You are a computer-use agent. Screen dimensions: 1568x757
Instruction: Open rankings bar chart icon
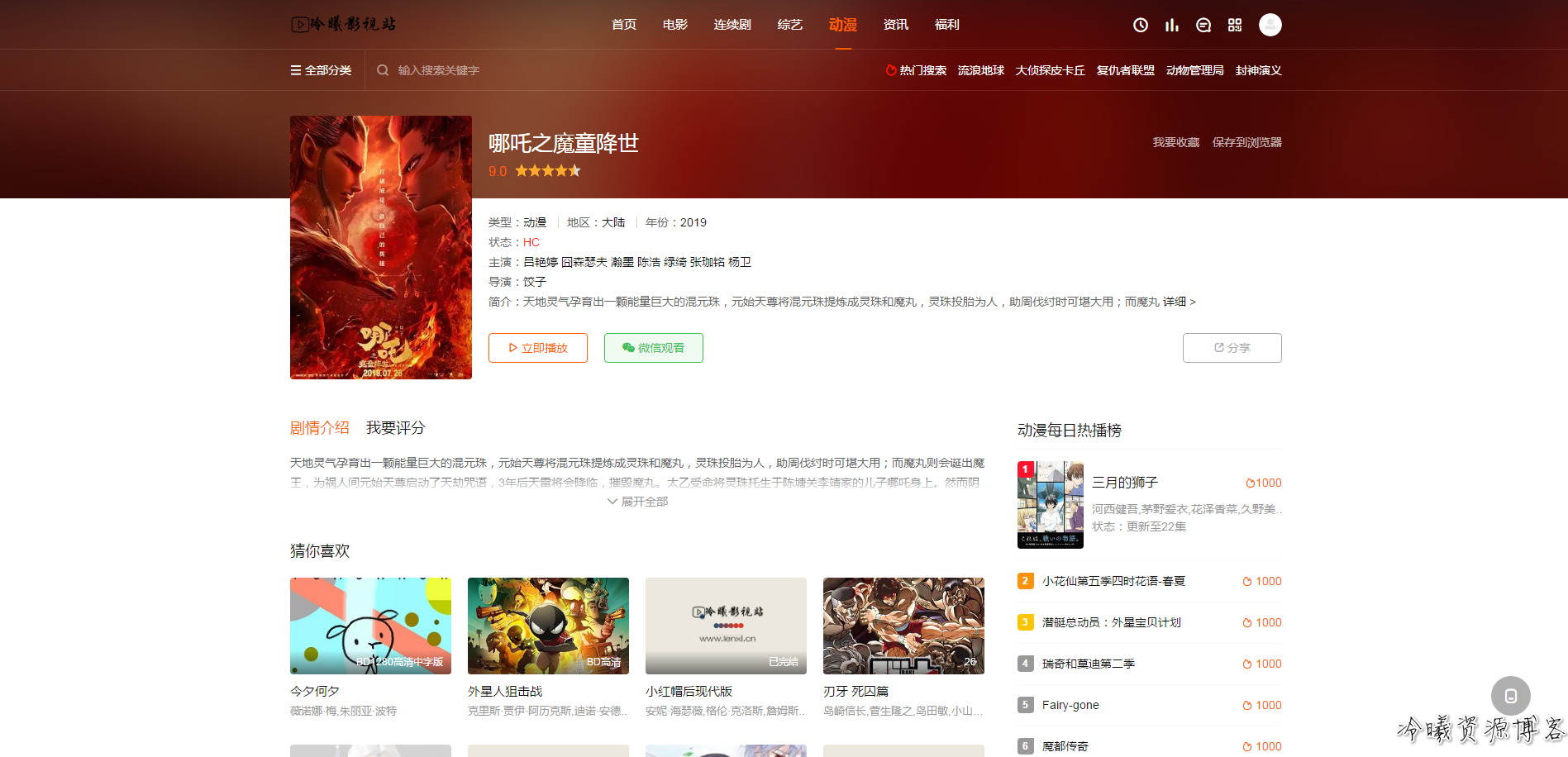point(1172,25)
